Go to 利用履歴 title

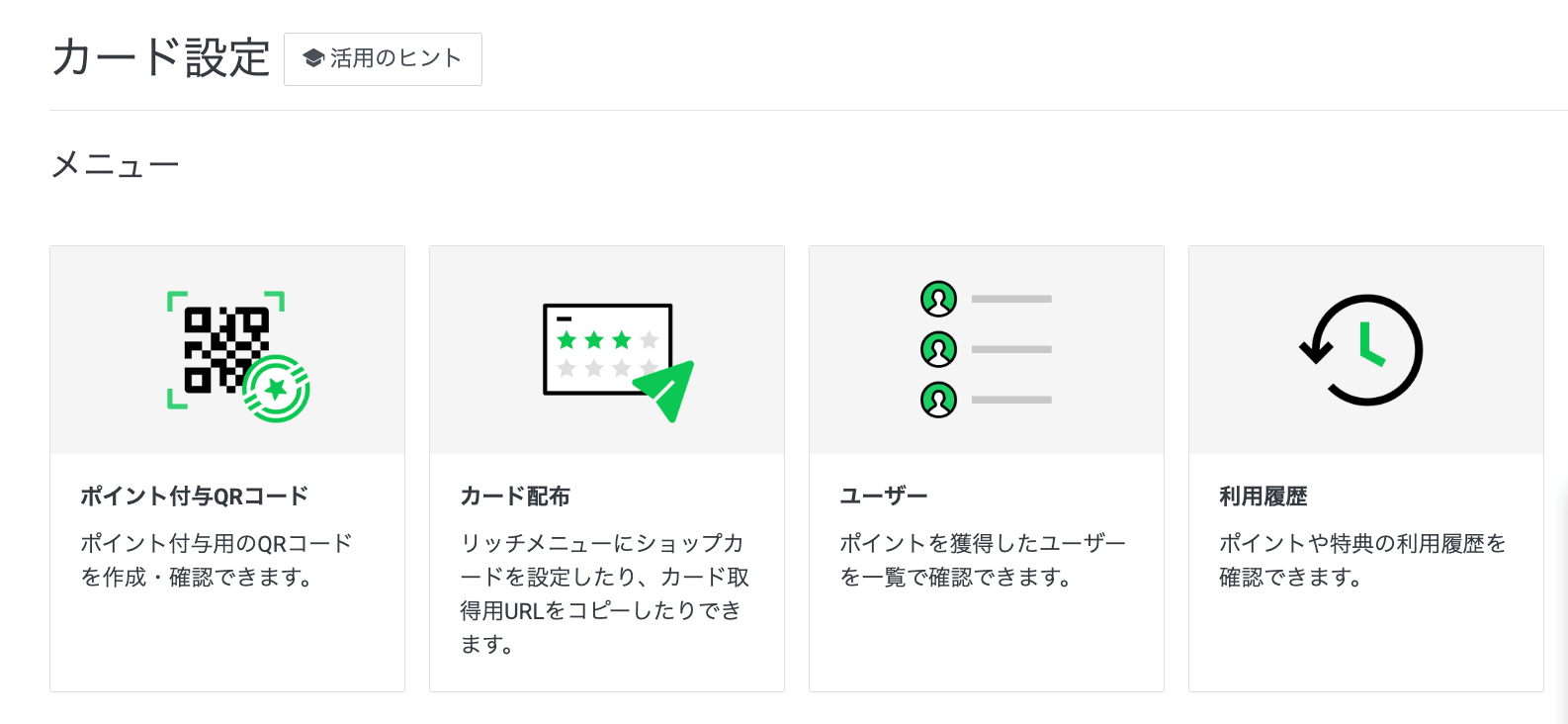[x=1263, y=496]
